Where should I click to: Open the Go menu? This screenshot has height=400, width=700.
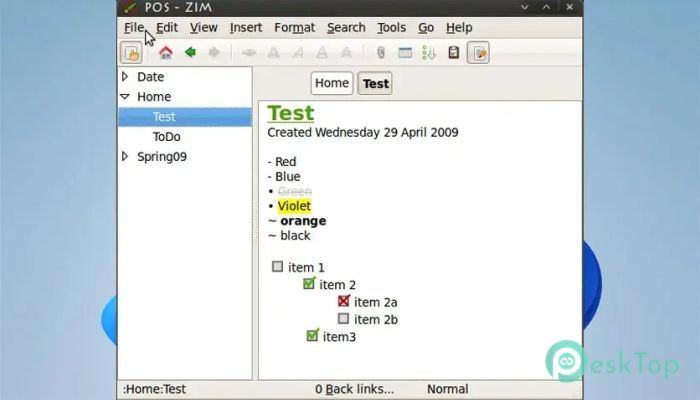[x=426, y=28]
